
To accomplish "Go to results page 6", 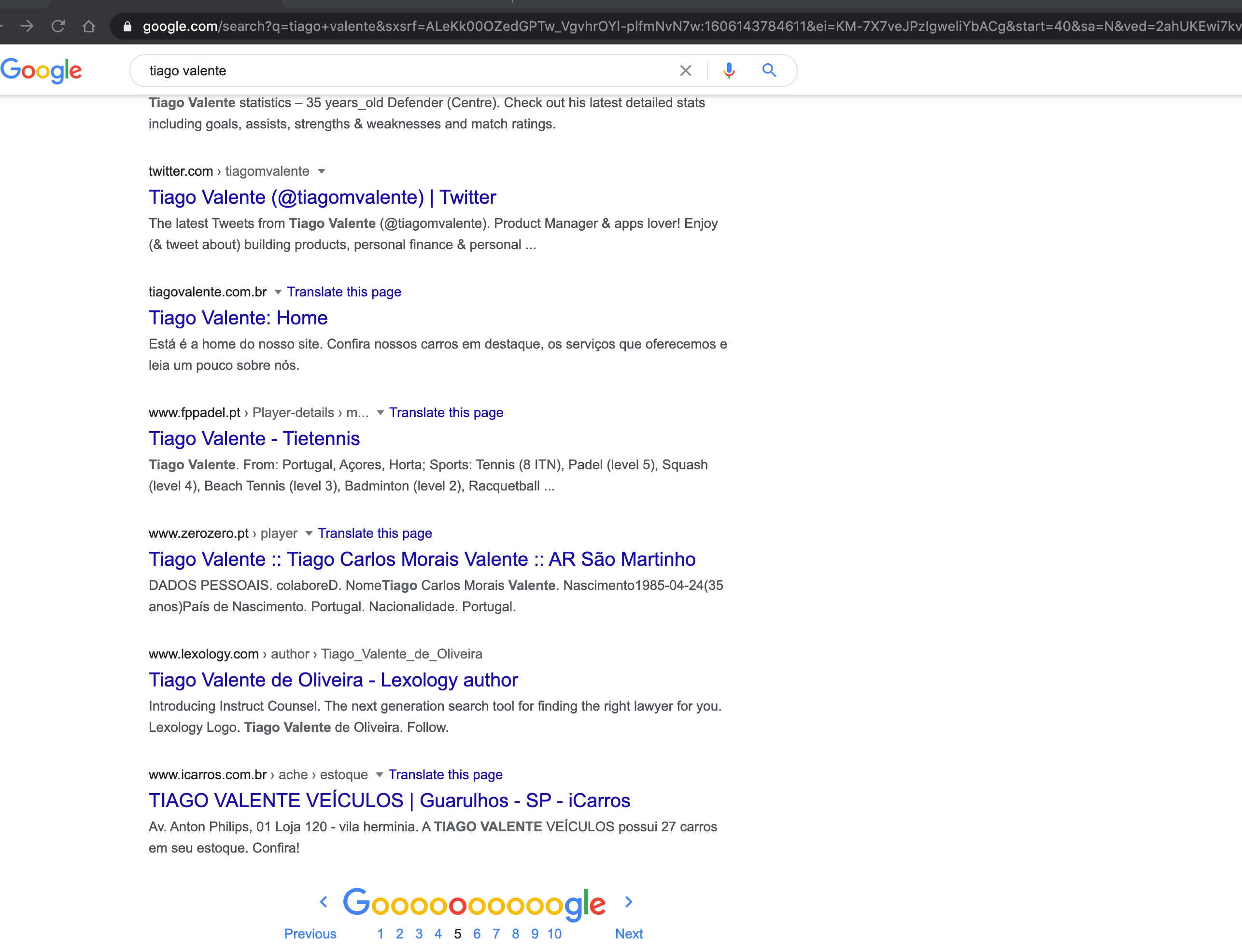I will [x=477, y=934].
